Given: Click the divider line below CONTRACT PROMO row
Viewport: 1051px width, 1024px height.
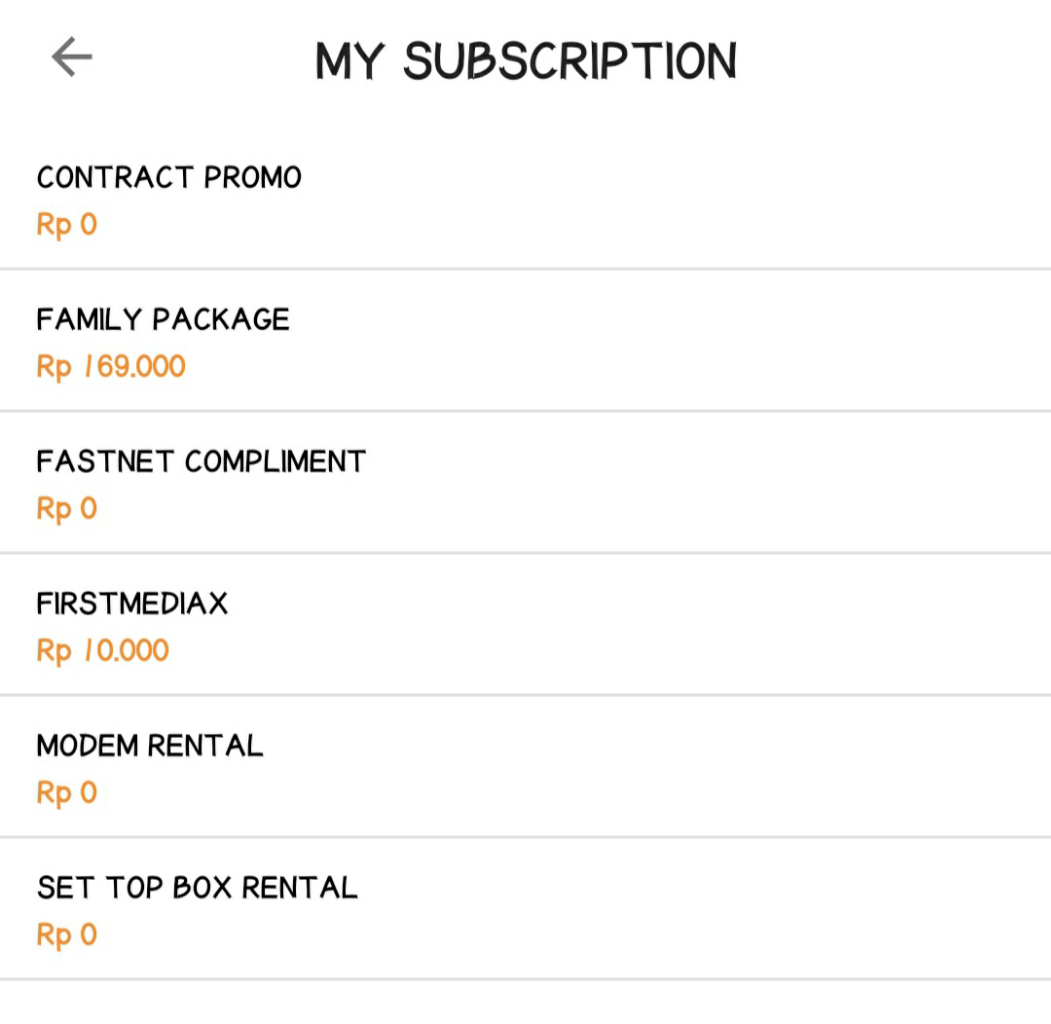Looking at the screenshot, I should [525, 269].
